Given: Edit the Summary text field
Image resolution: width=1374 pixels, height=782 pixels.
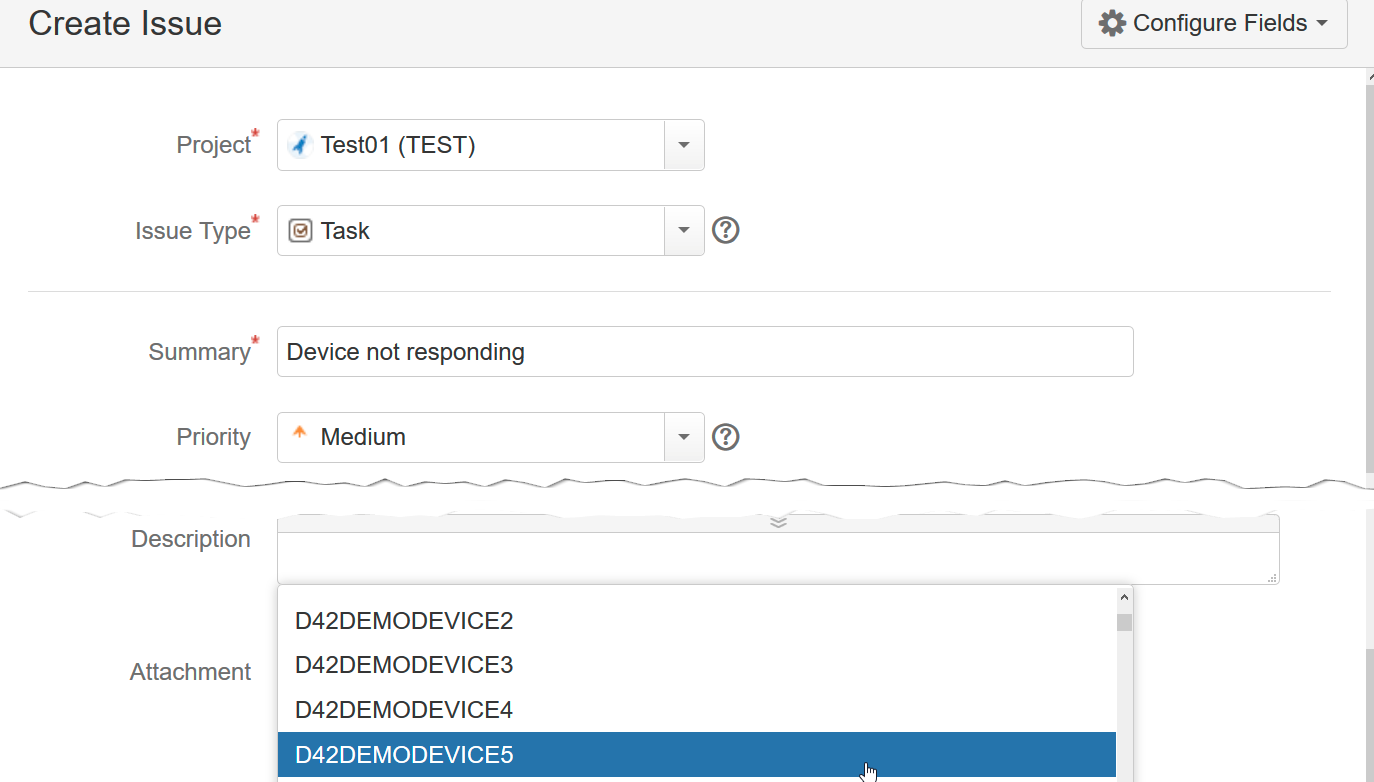Looking at the screenshot, I should coord(705,351).
